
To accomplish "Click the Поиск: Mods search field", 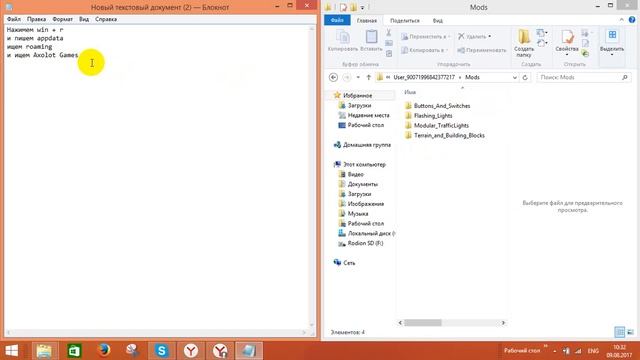I will [x=584, y=77].
